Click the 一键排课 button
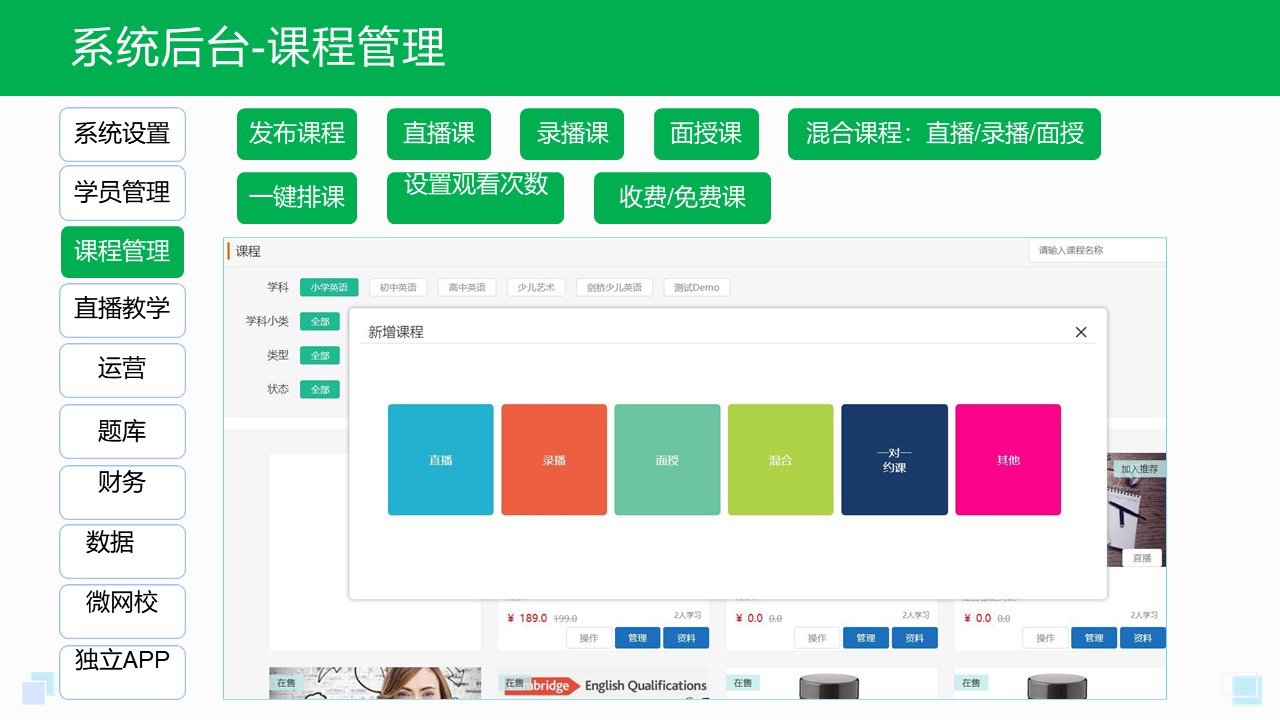This screenshot has height=720, width=1280. (x=297, y=198)
